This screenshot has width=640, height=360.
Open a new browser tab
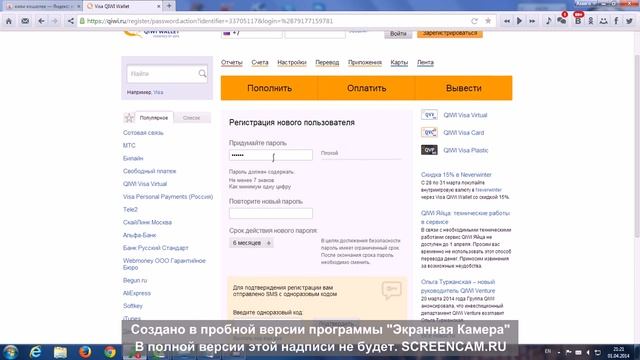[x=169, y=6]
